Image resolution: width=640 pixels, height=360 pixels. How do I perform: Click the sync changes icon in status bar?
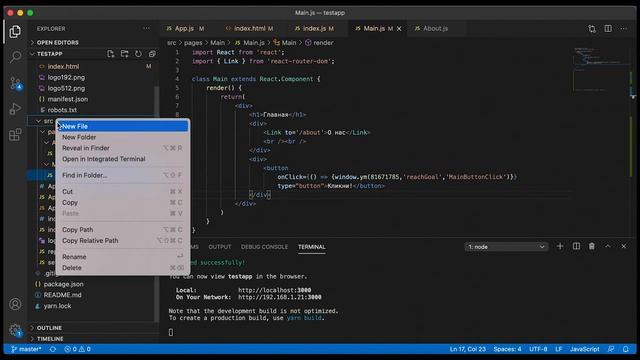[53, 349]
